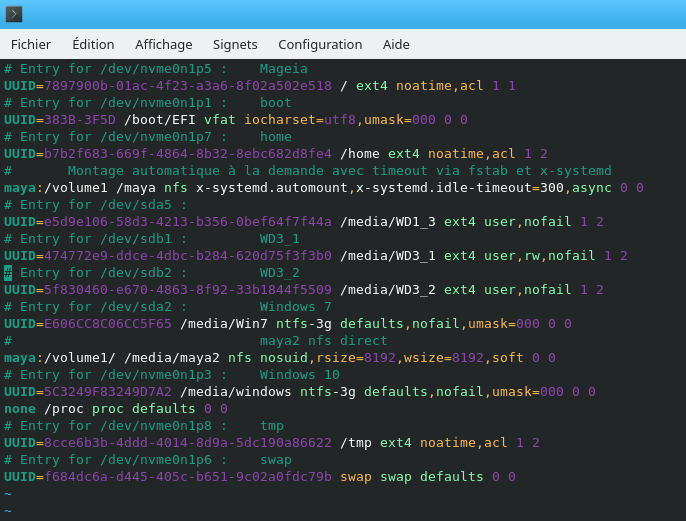Click /media/Win7 mount point
The image size is (686, 521).
[224, 325]
